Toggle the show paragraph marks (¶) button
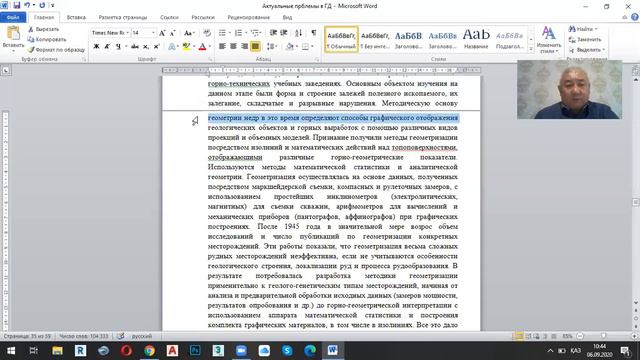 coord(313,33)
